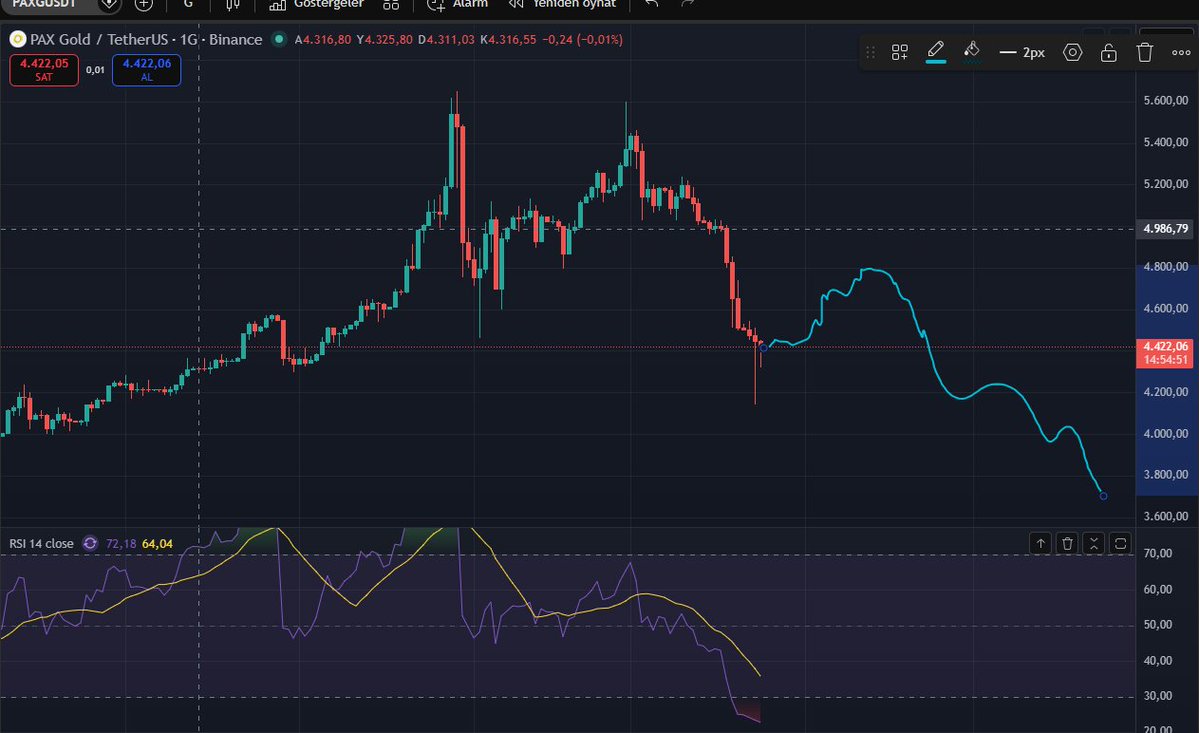Click the RSI scale 70,00 label
Screen dimensions: 1199x733
tap(1158, 553)
